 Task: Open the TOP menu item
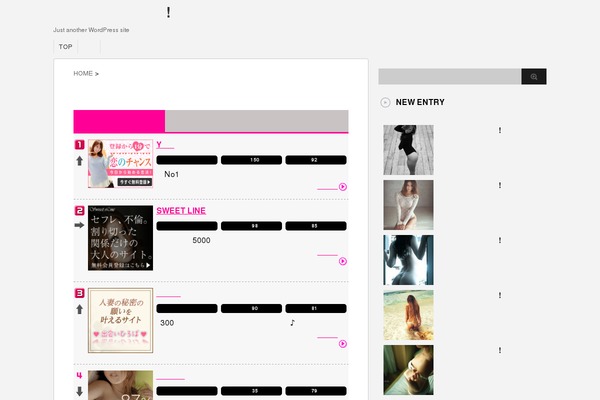(x=65, y=47)
